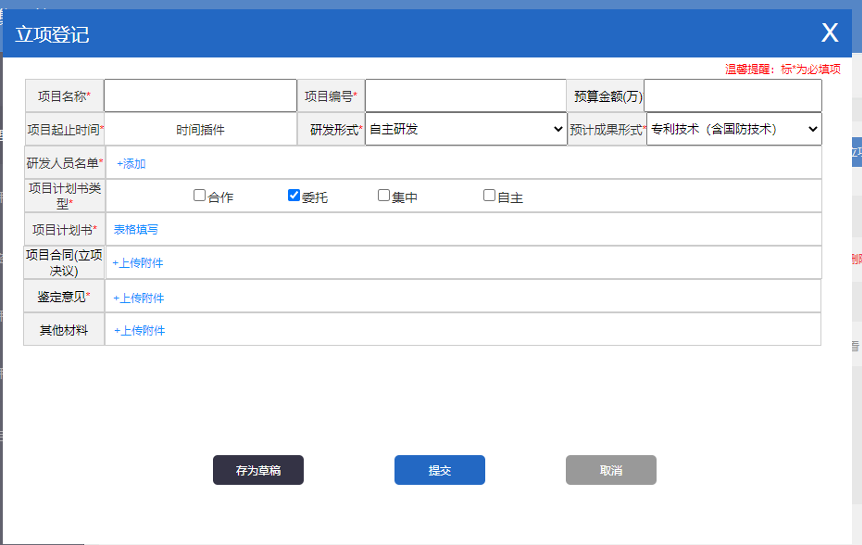Viewport: 862px width, 545px height.
Task: Check the 合作 checkbox
Action: 200,196
